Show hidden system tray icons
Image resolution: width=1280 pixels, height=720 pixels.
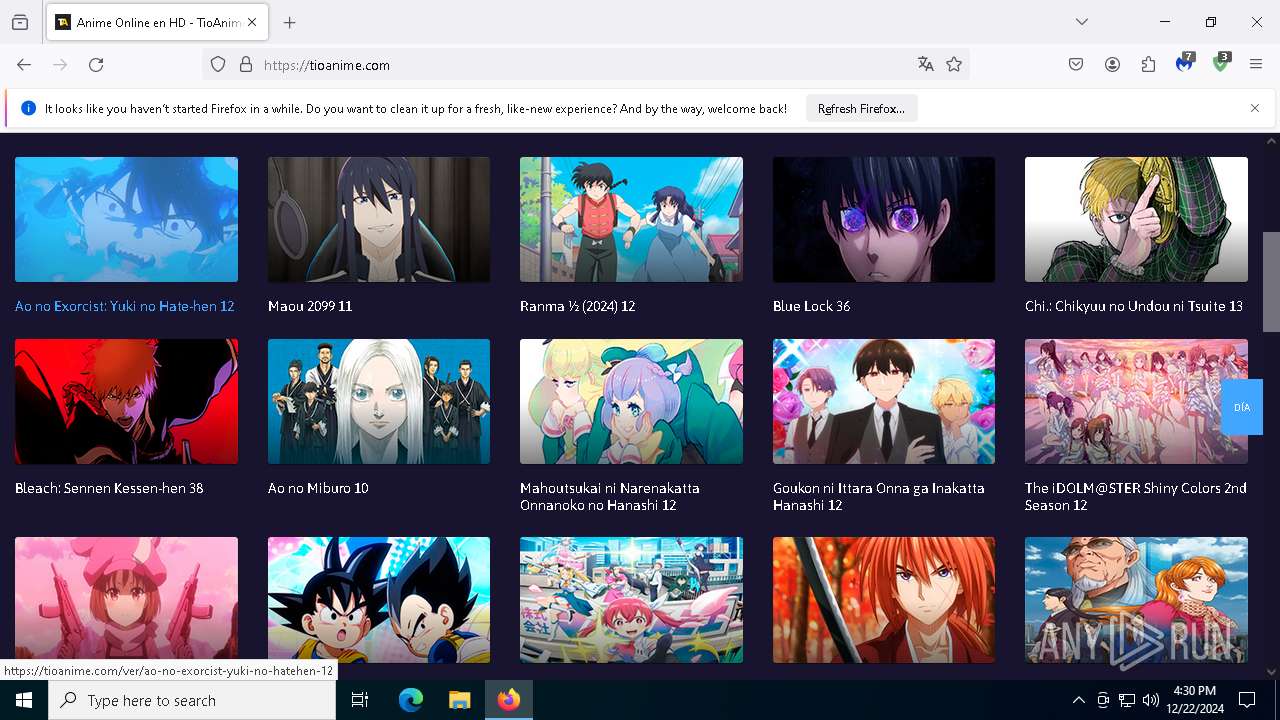coord(1078,700)
